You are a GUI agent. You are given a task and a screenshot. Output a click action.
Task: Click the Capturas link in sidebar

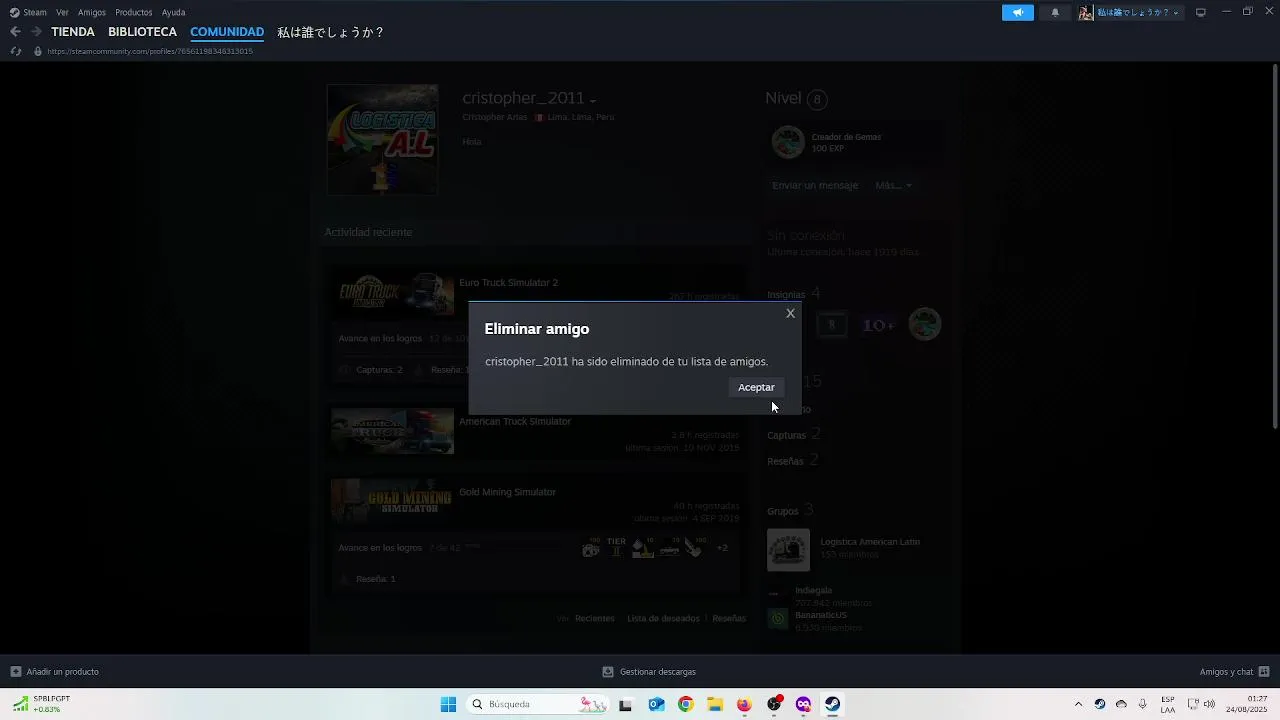point(786,435)
